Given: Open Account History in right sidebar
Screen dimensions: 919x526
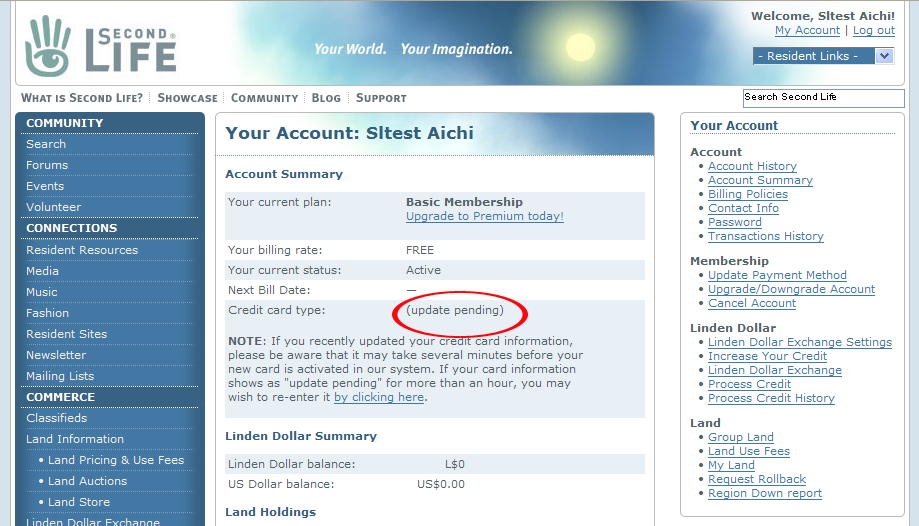Looking at the screenshot, I should click(x=752, y=166).
